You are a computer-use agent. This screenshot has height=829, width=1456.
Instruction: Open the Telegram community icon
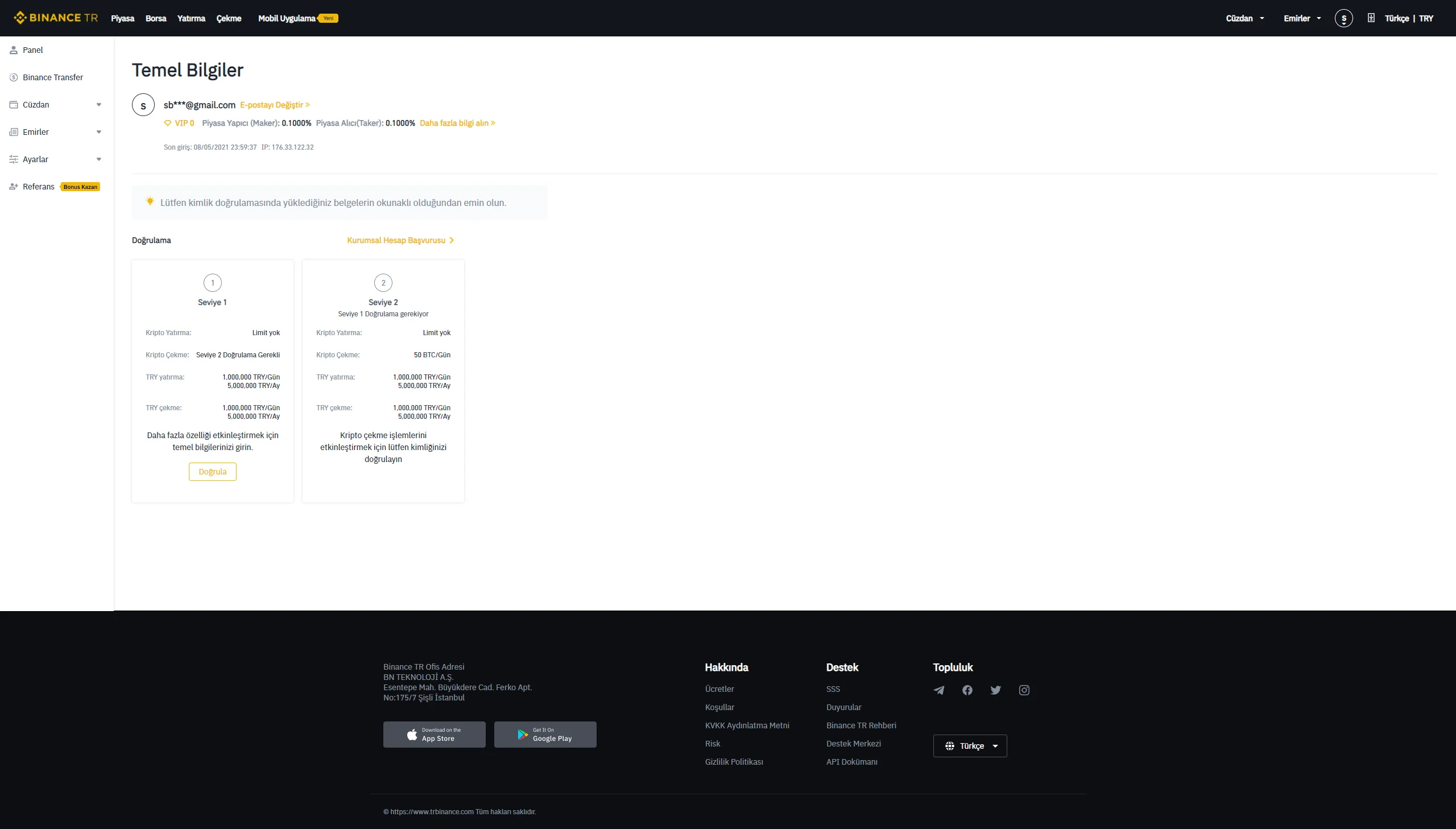coord(939,690)
